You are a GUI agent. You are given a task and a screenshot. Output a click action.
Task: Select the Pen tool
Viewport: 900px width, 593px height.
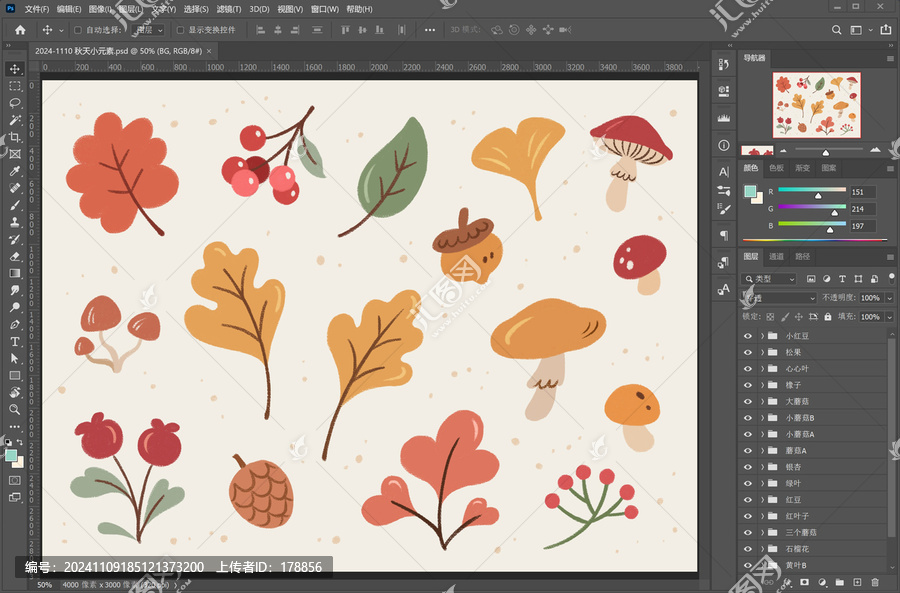tap(15, 324)
